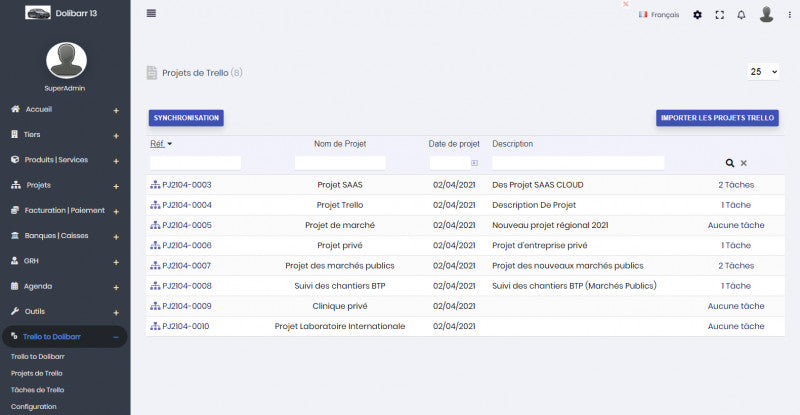
Task: Open the 25 rows per page dropdown
Action: [x=763, y=72]
